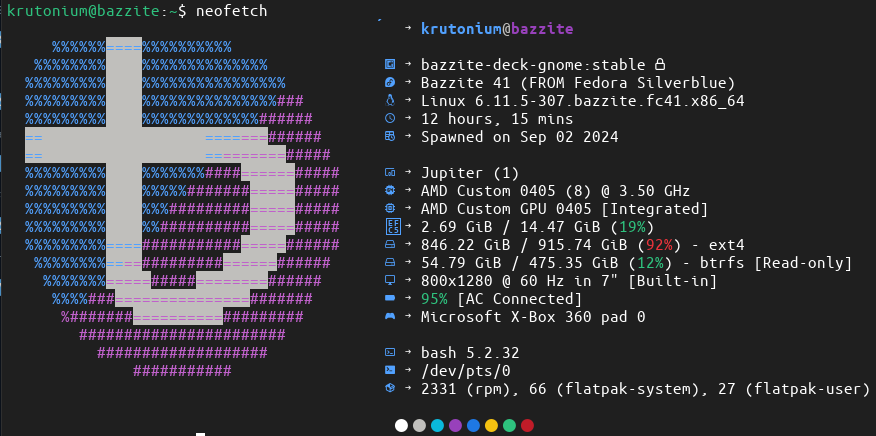Click the shell version text bash 5.2.32

[x=470, y=353]
